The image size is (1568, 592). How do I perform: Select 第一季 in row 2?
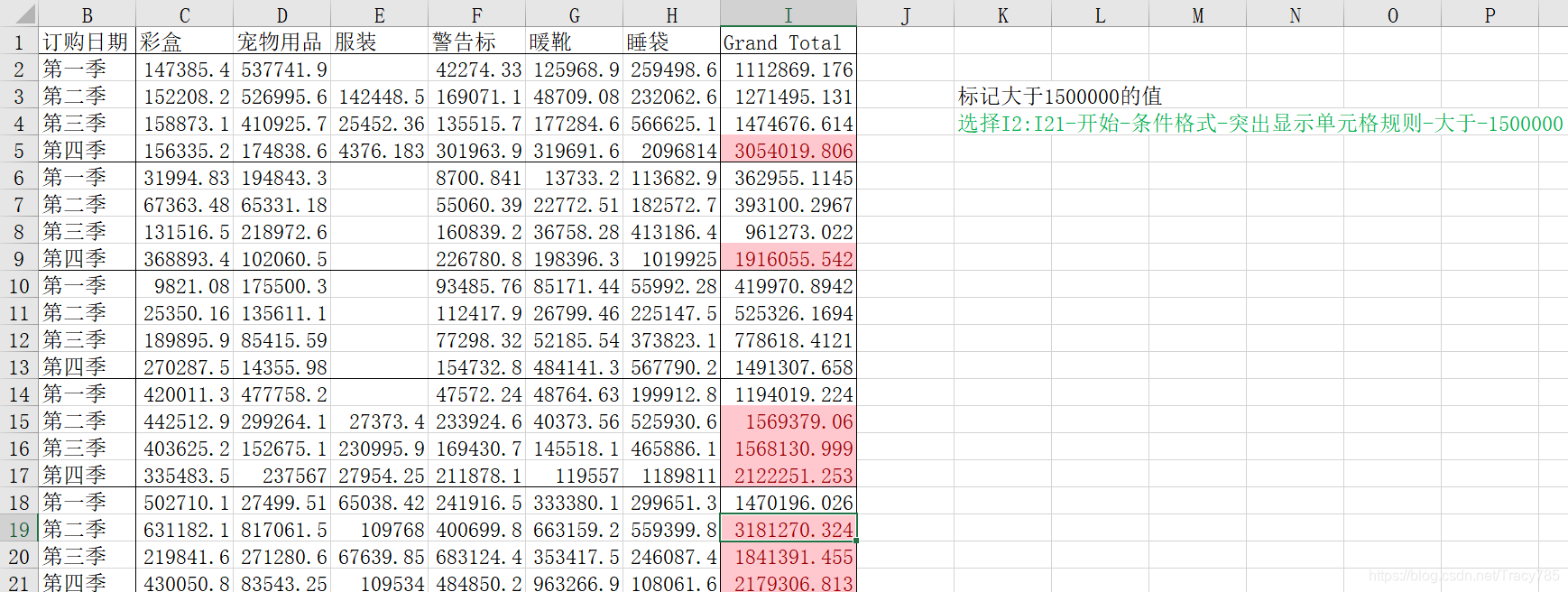click(x=88, y=69)
